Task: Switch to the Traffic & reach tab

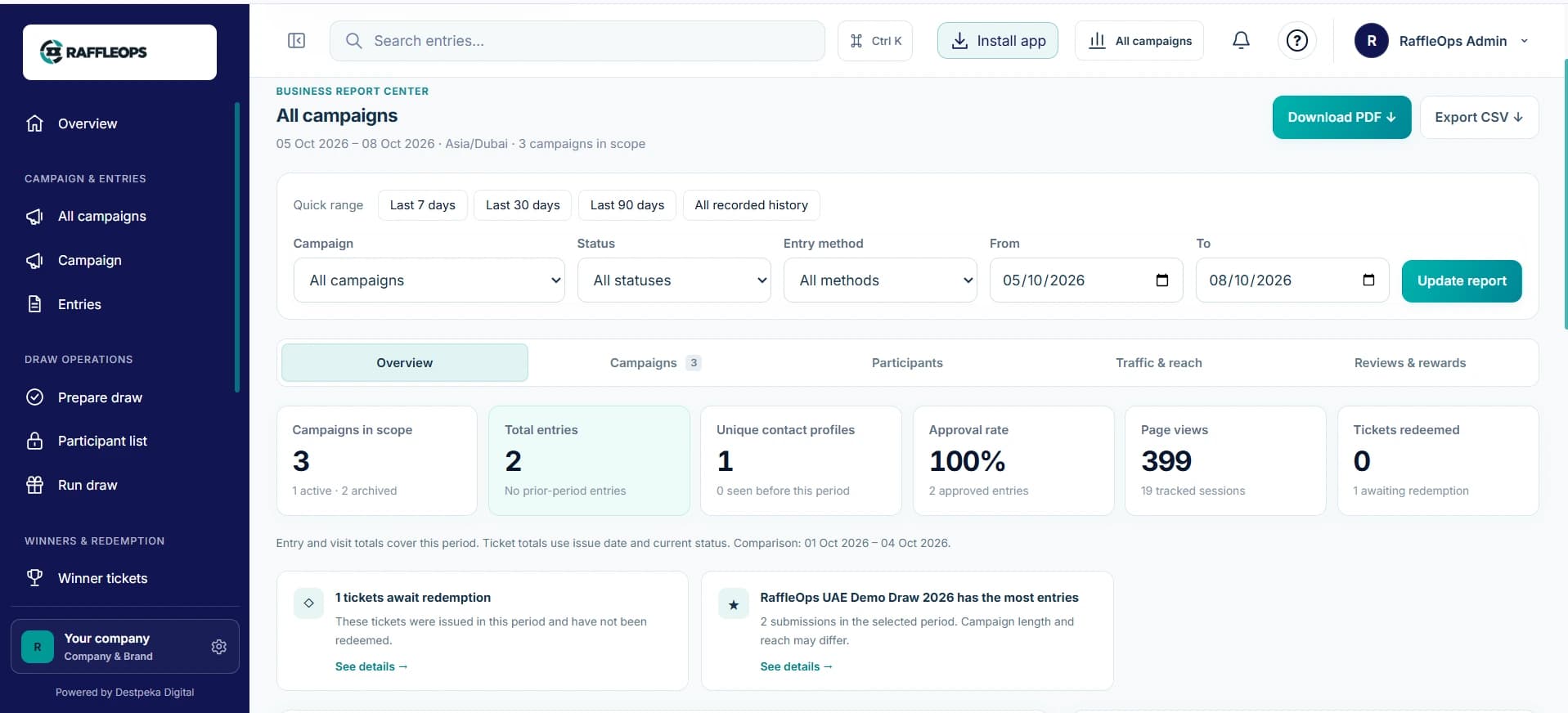Action: coord(1158,363)
